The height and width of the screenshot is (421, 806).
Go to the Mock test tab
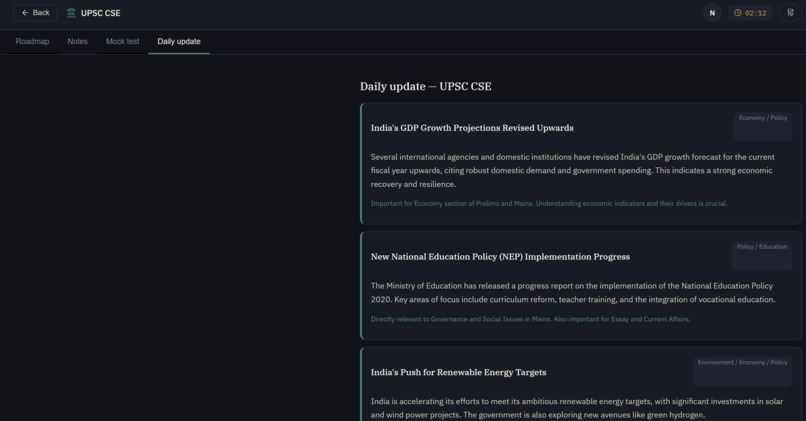click(x=122, y=42)
